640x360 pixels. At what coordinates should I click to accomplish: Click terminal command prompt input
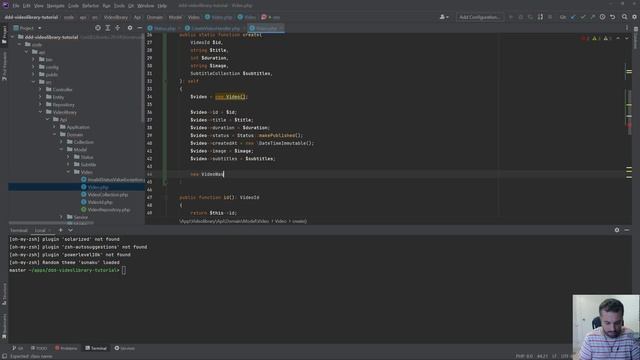click(124, 270)
